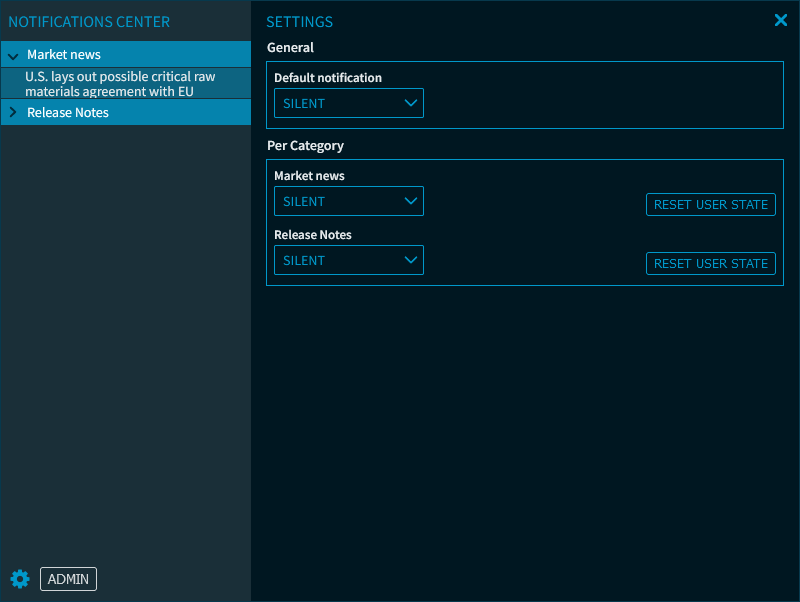This screenshot has height=602, width=800.
Task: Click the arrow icon in Market news dropdown
Action: (x=410, y=201)
